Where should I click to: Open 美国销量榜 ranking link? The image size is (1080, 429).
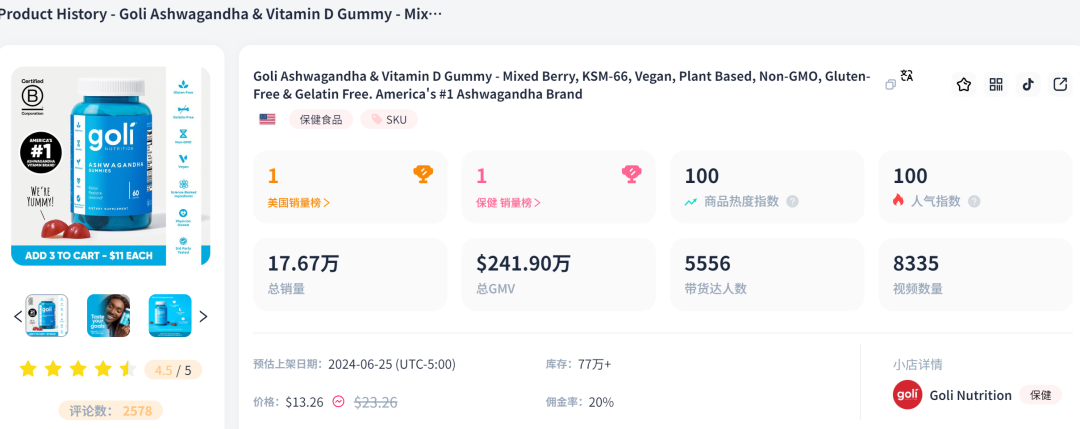point(298,202)
